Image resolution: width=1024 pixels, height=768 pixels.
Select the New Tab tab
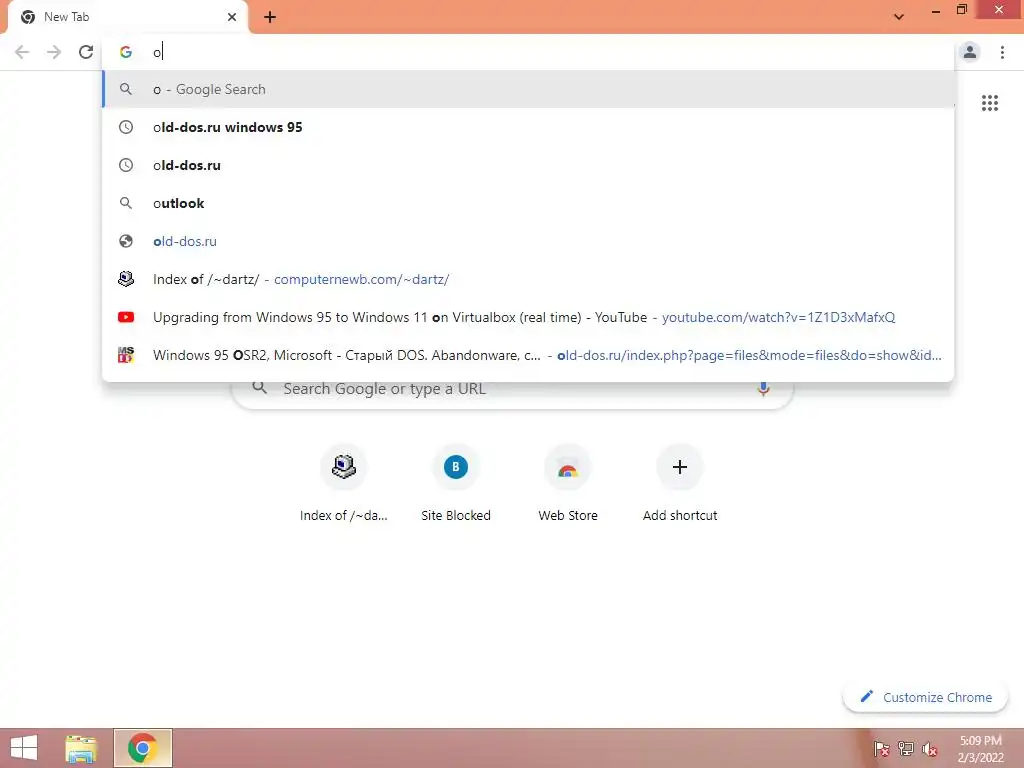(127, 18)
